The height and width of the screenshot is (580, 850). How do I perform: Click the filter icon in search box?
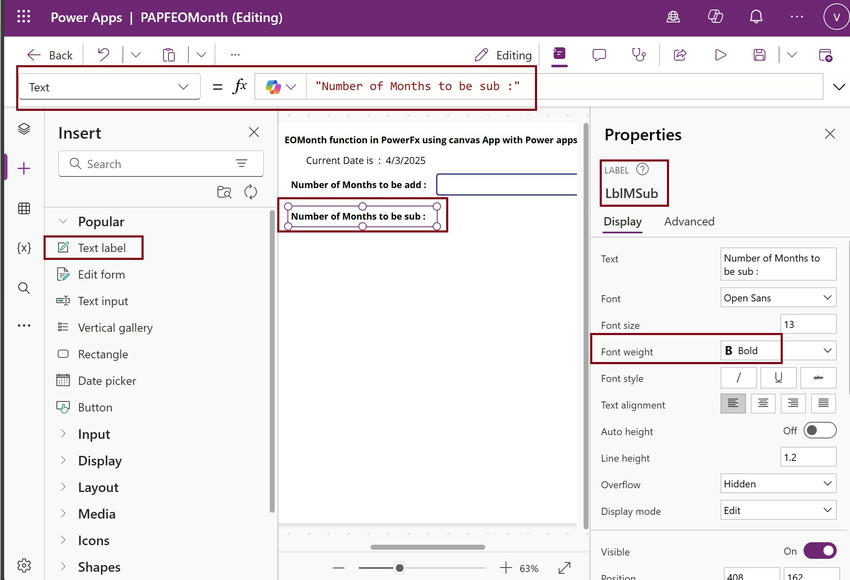tap(242, 163)
